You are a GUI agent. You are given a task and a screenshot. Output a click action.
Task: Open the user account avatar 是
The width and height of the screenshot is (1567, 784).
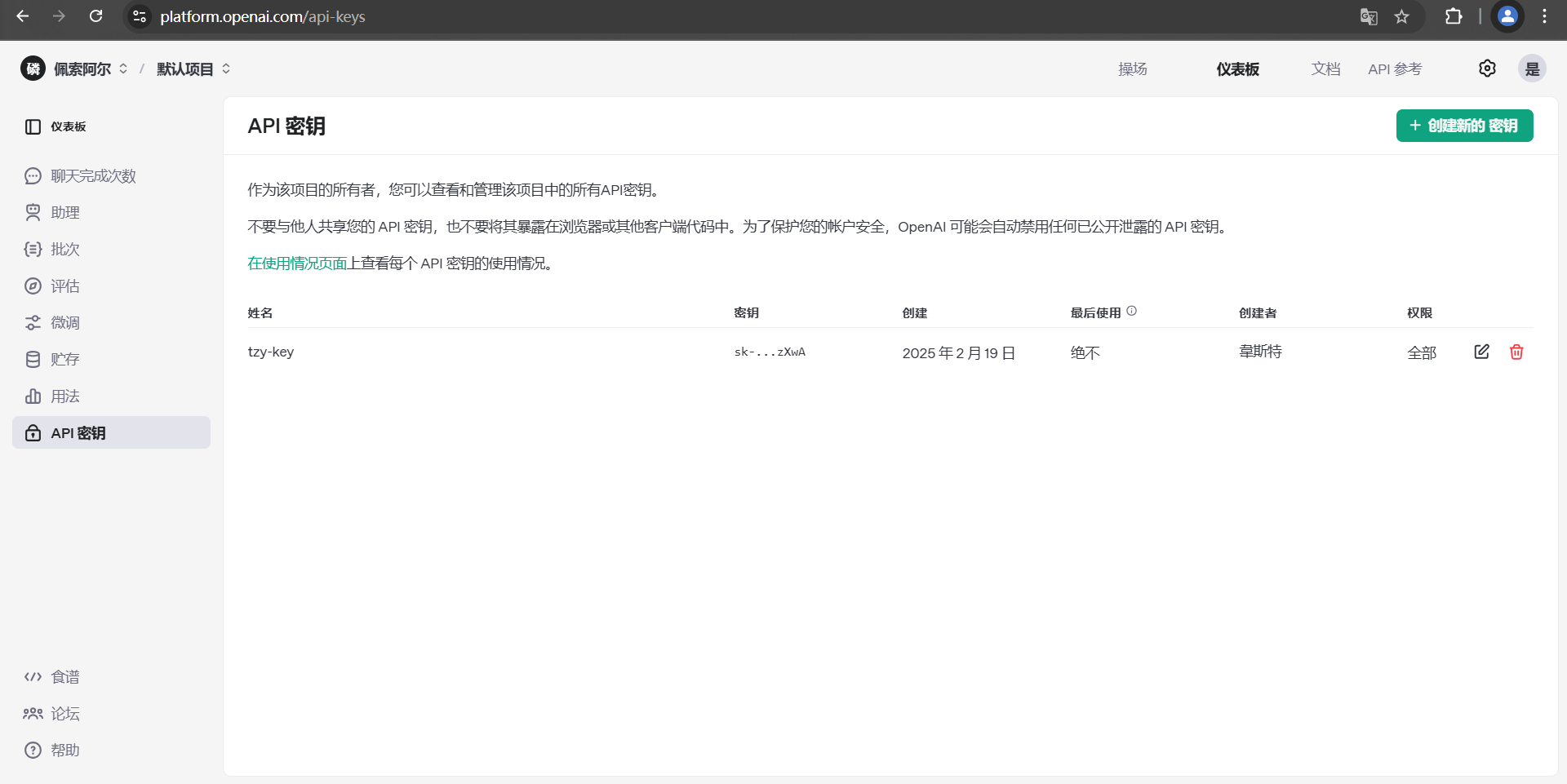click(x=1532, y=69)
